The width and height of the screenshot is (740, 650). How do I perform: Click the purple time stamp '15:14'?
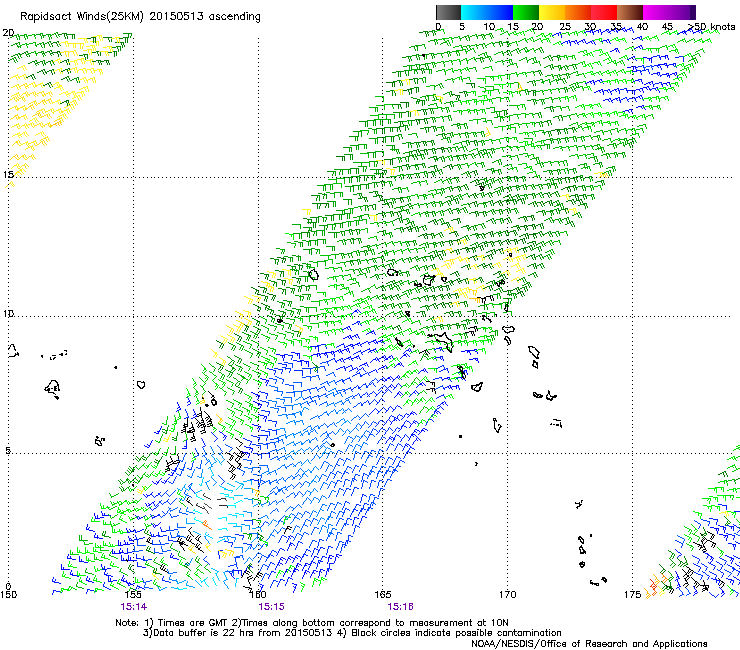click(134, 607)
